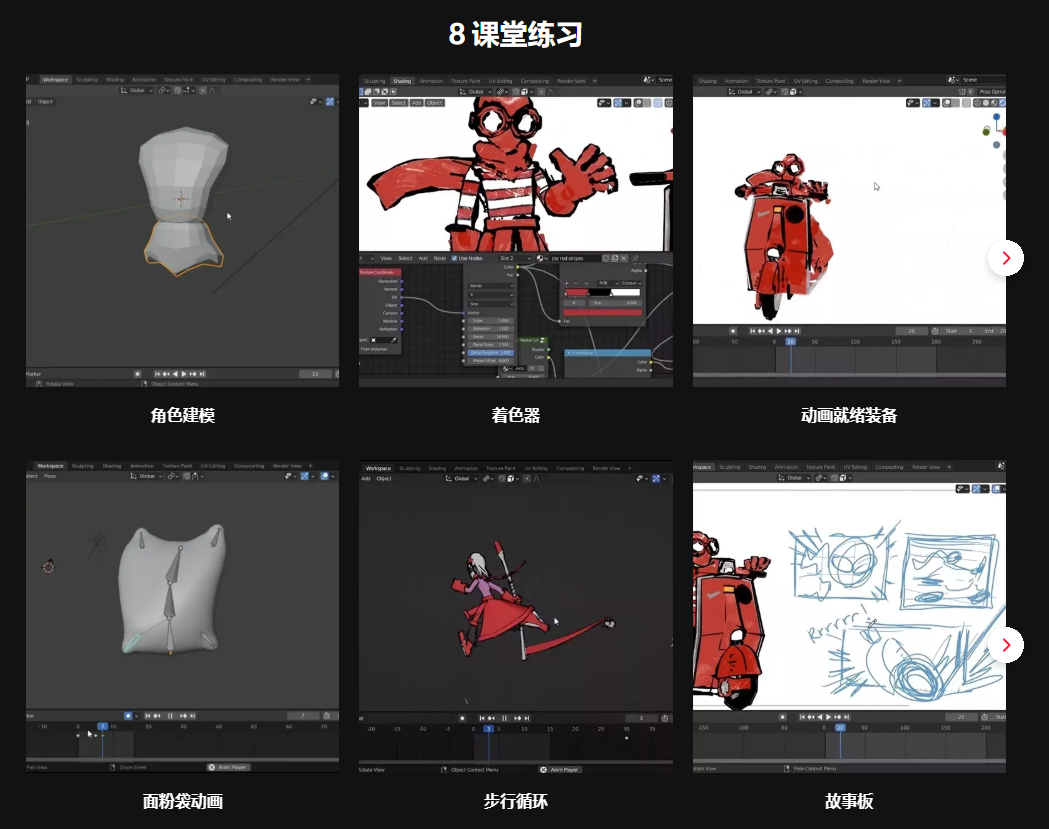This screenshot has height=829, width=1049.
Task: Open the 面粉袋动画 thumbnail image
Action: [x=182, y=616]
